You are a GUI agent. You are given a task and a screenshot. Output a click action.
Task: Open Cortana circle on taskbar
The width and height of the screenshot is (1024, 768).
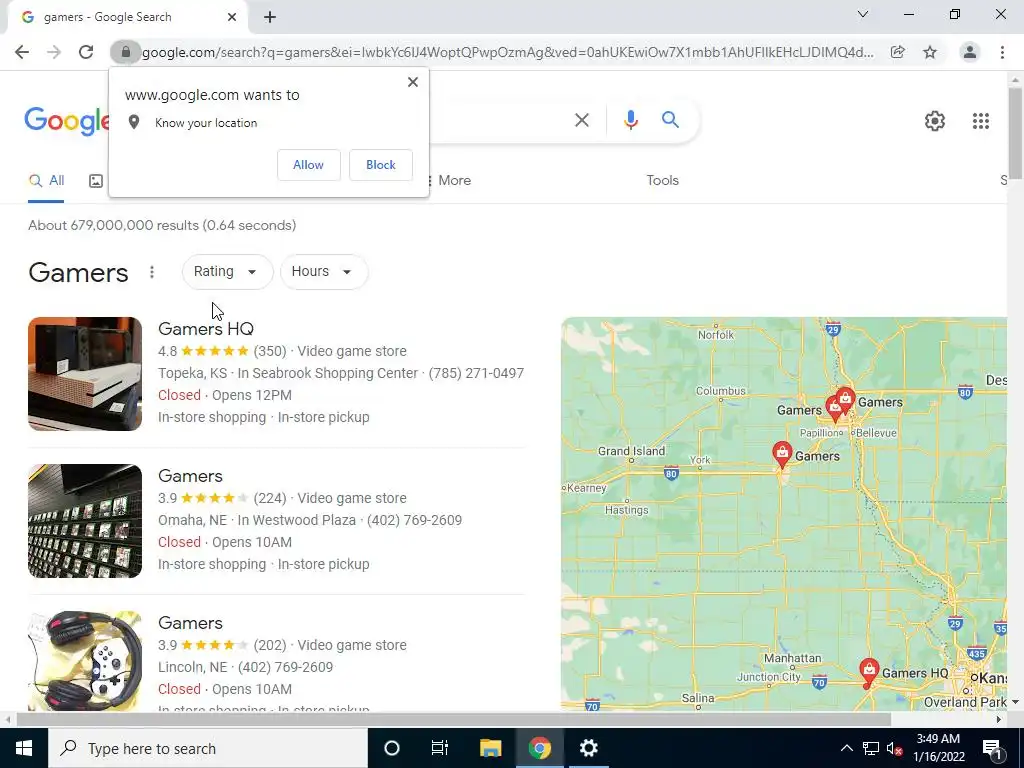[x=392, y=748]
